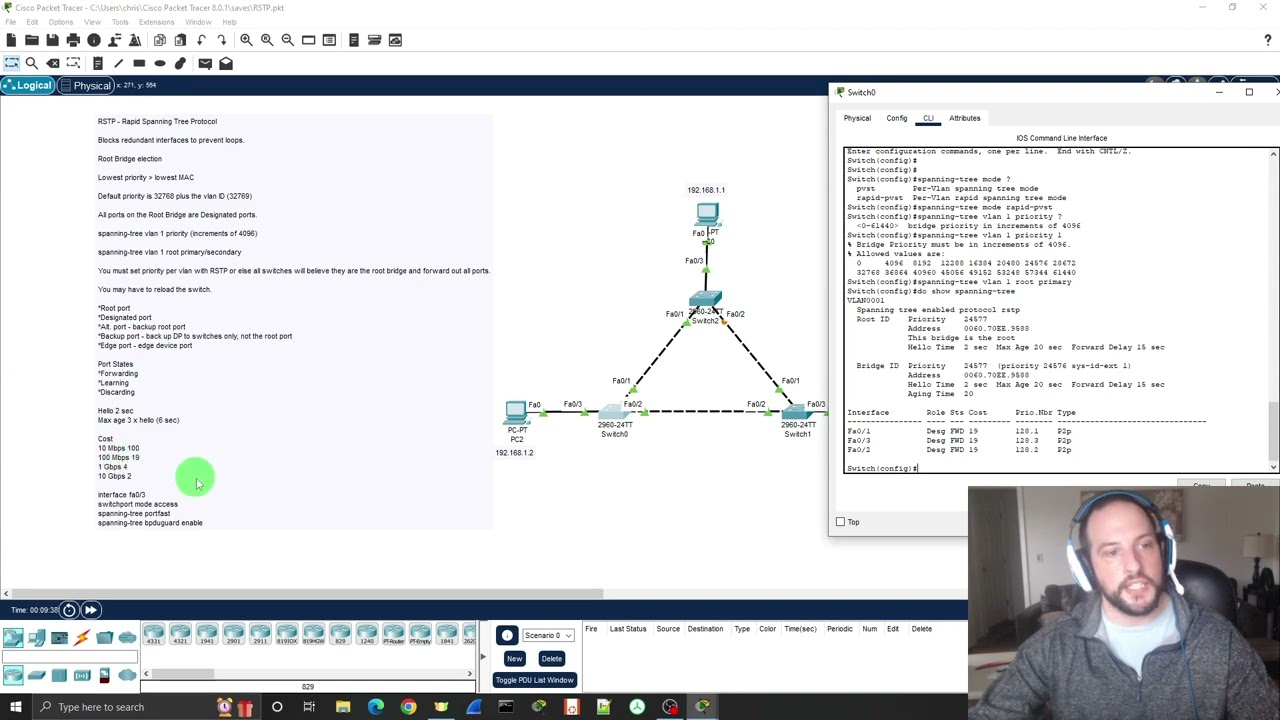Click the Zoom Out magnifier icon
The width and height of the screenshot is (1280, 720).
[287, 40]
